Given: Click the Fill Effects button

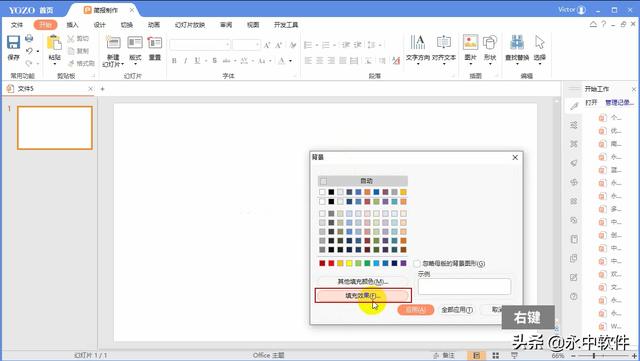Looking at the screenshot, I should [x=363, y=295].
